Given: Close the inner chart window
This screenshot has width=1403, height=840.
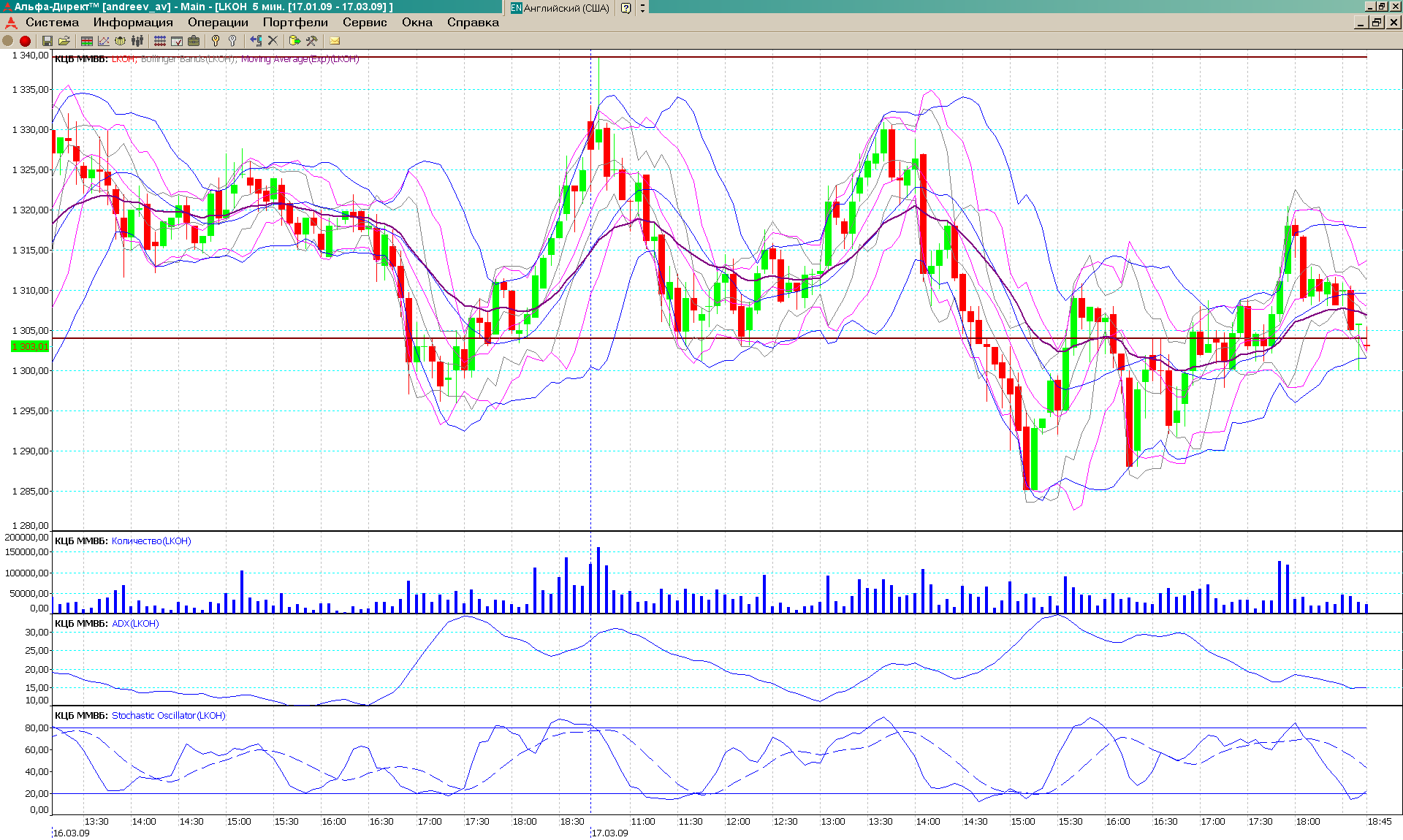Looking at the screenshot, I should 1394,23.
